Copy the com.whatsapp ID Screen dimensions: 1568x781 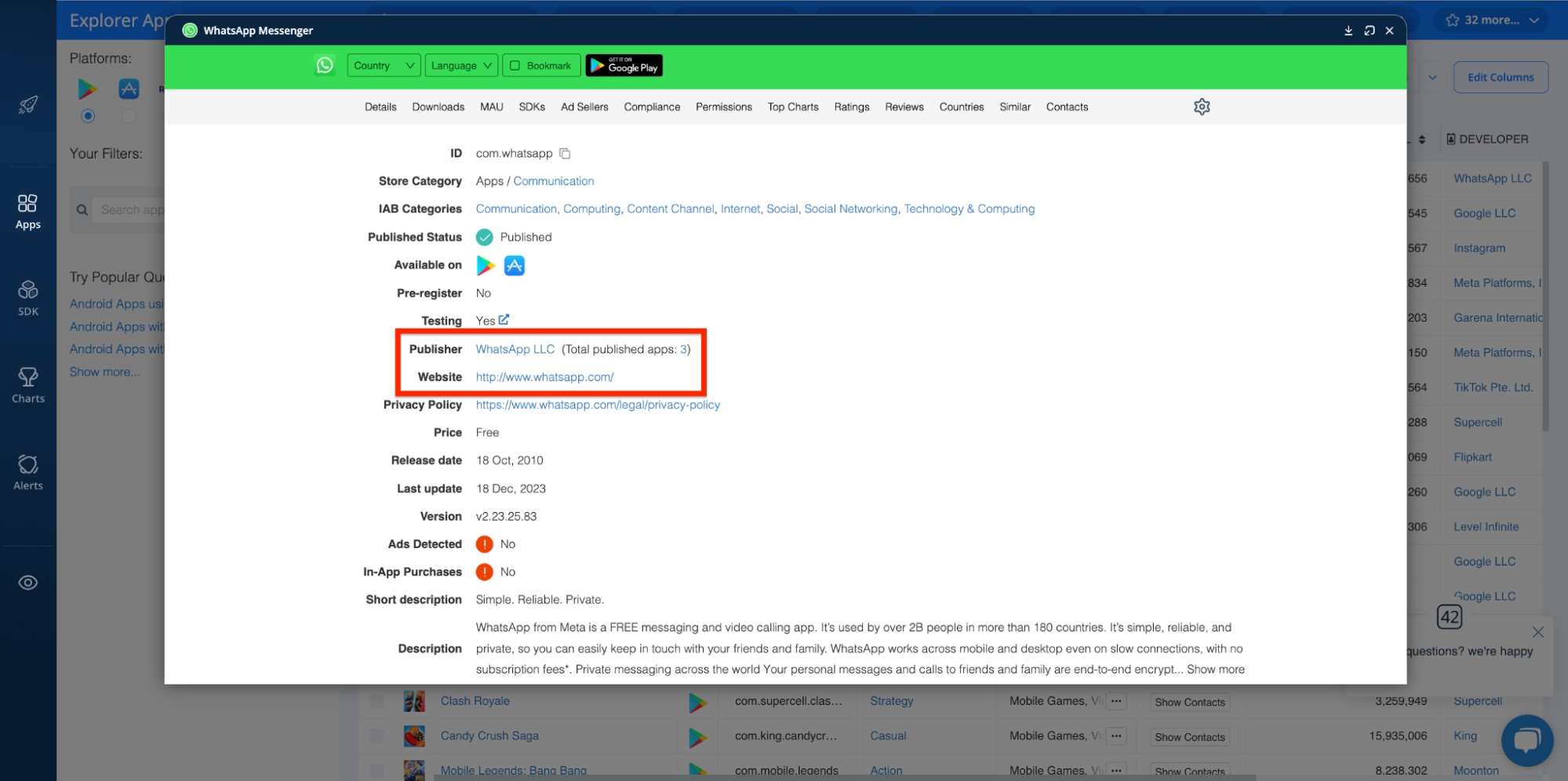pos(565,154)
